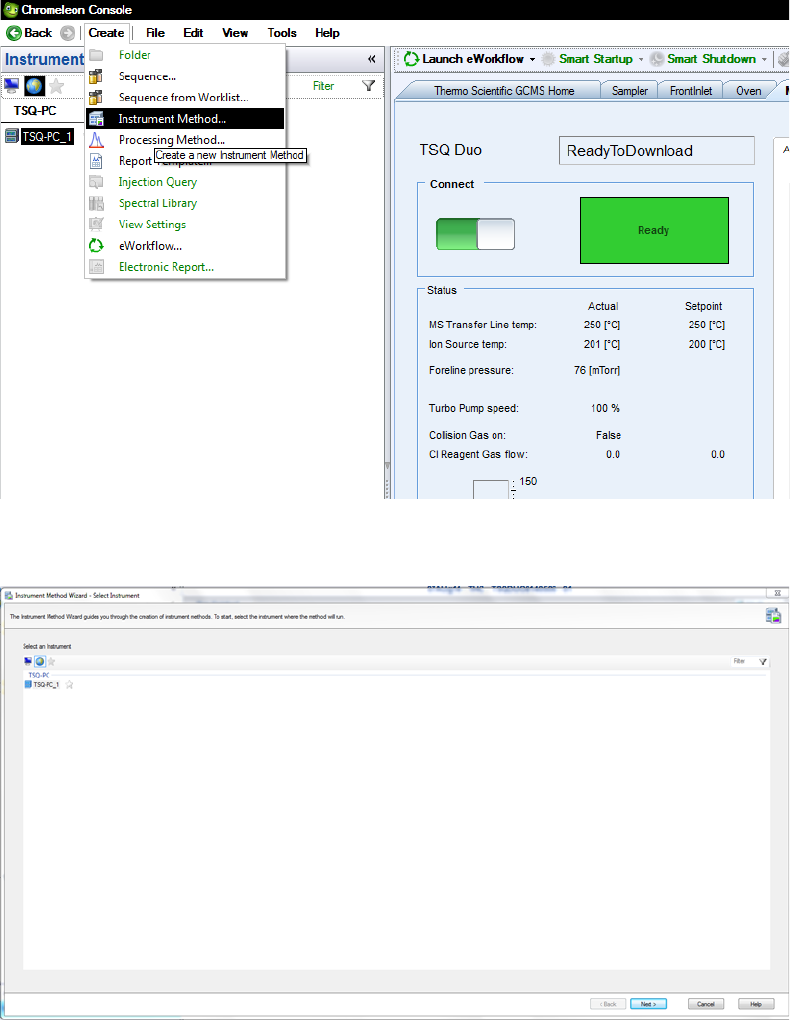This screenshot has height=1020, width=790.
Task: Click the star icon in wizard toolbar
Action: 51,662
